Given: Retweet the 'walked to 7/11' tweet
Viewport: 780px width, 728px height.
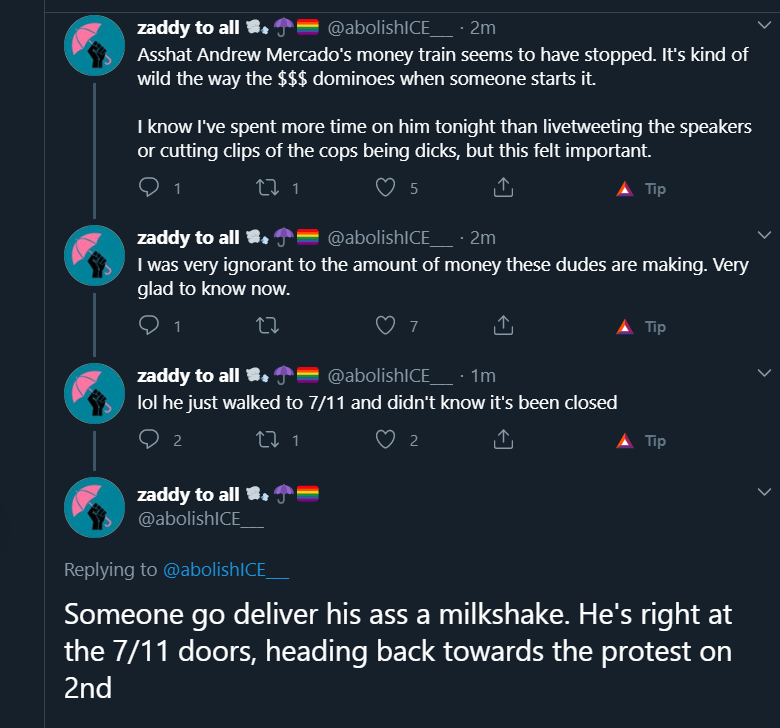Looking at the screenshot, I should pos(267,439).
